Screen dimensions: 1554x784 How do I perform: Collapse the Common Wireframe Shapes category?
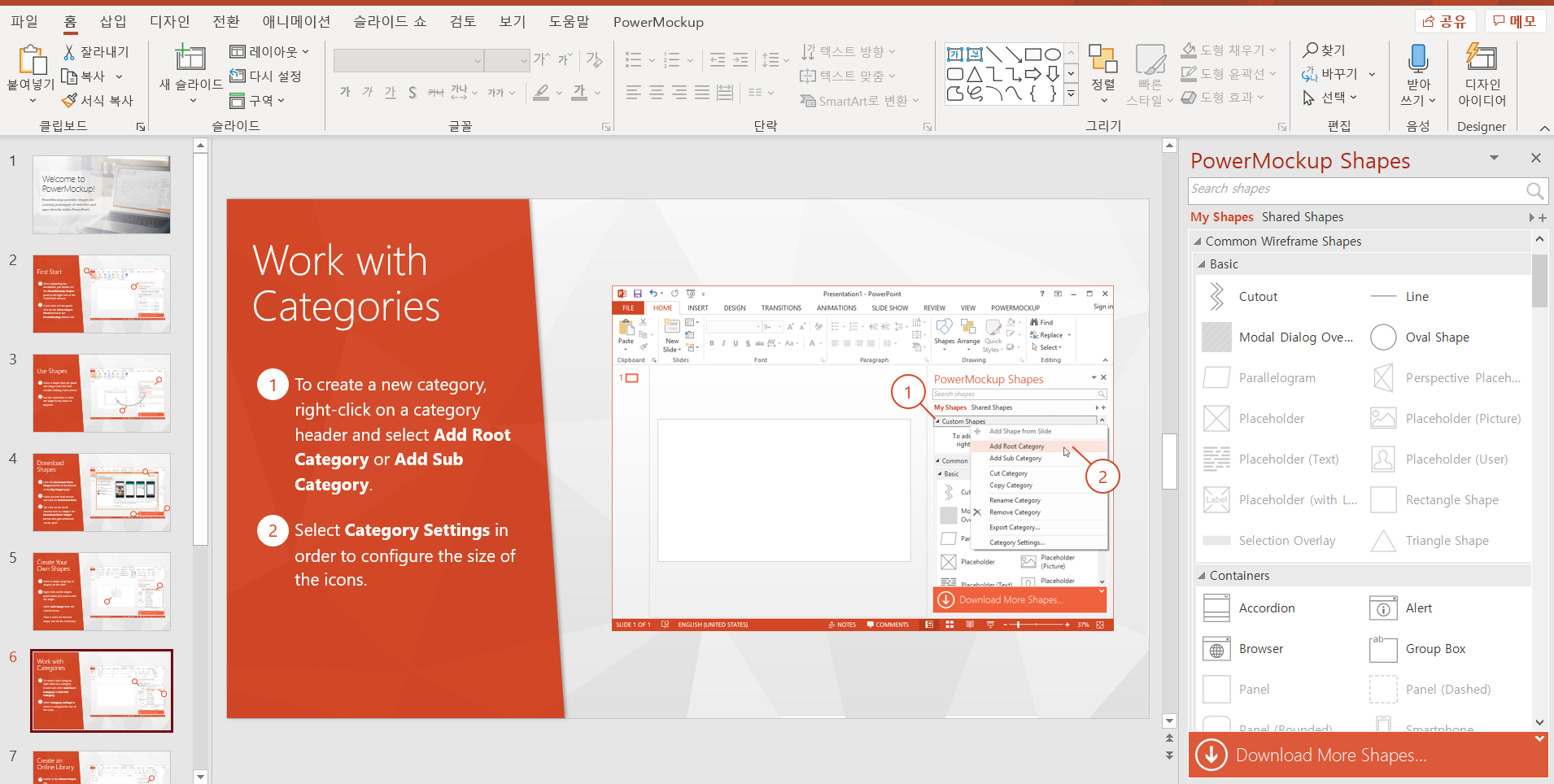tap(1198, 242)
